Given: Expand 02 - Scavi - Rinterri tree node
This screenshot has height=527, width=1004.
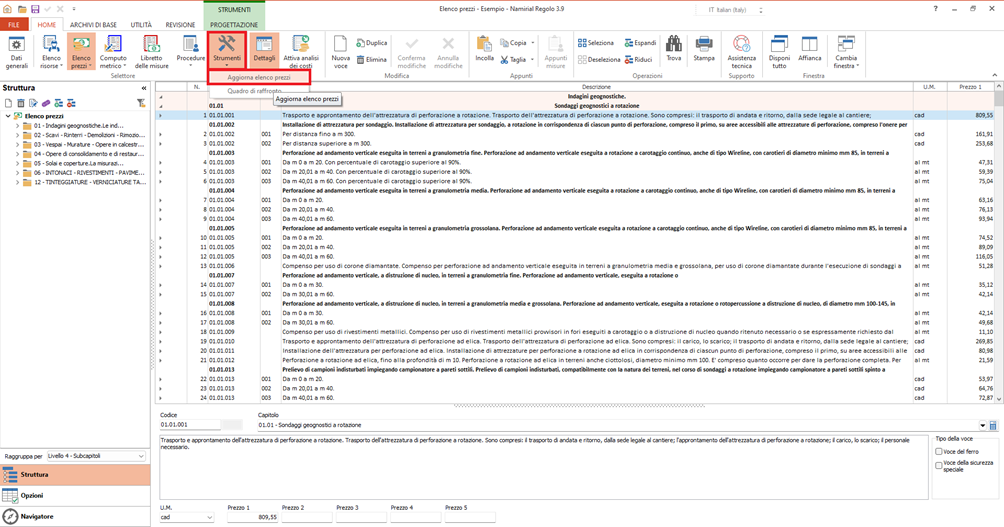Looking at the screenshot, I should click(x=17, y=135).
